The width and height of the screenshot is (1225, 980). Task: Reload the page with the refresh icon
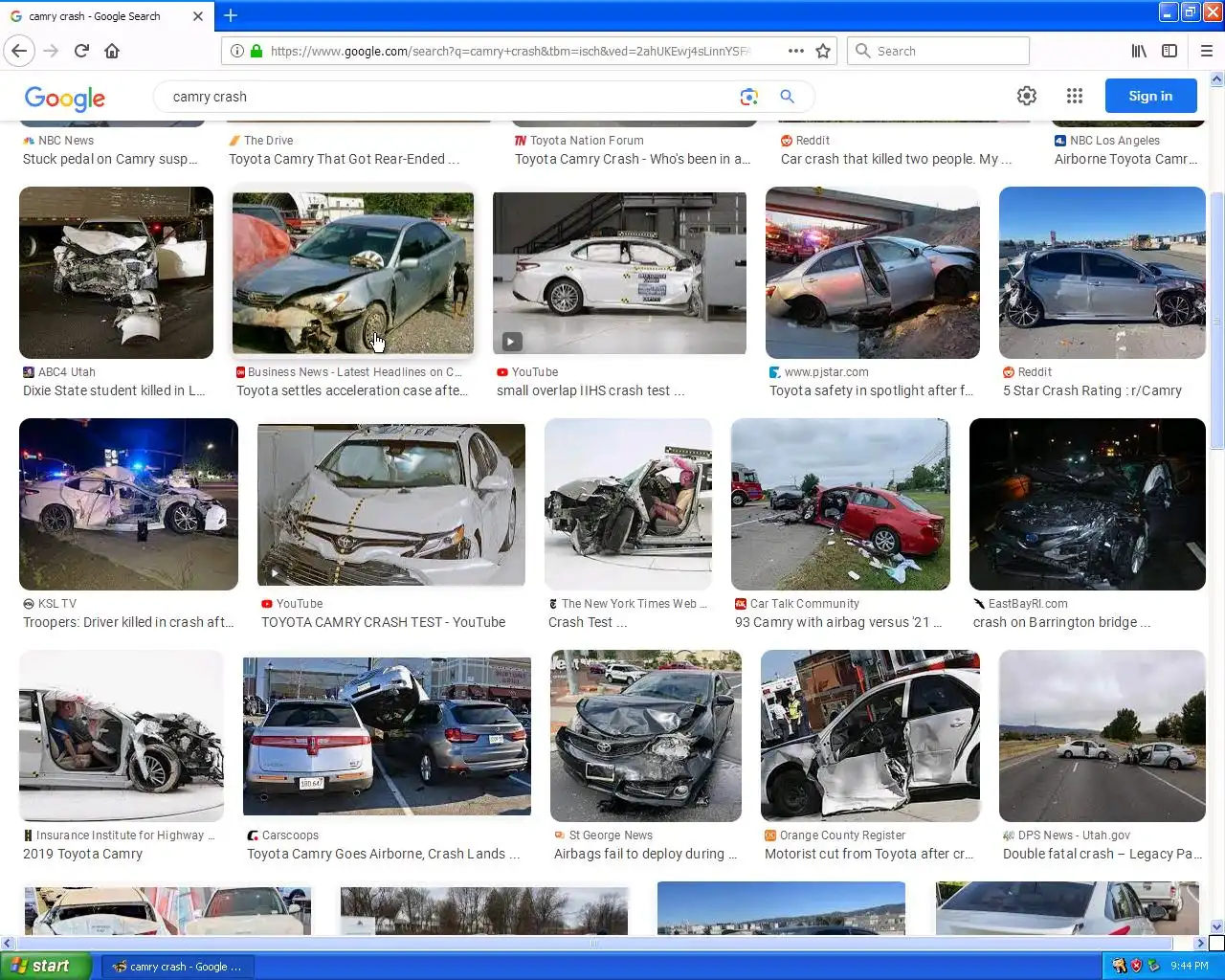(x=81, y=51)
